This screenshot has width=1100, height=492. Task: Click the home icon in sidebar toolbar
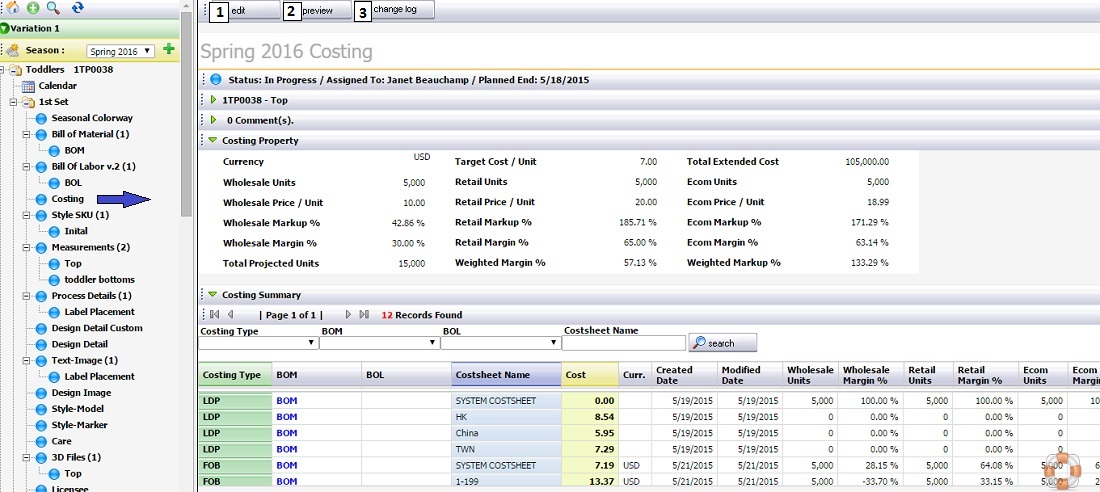click(x=13, y=8)
